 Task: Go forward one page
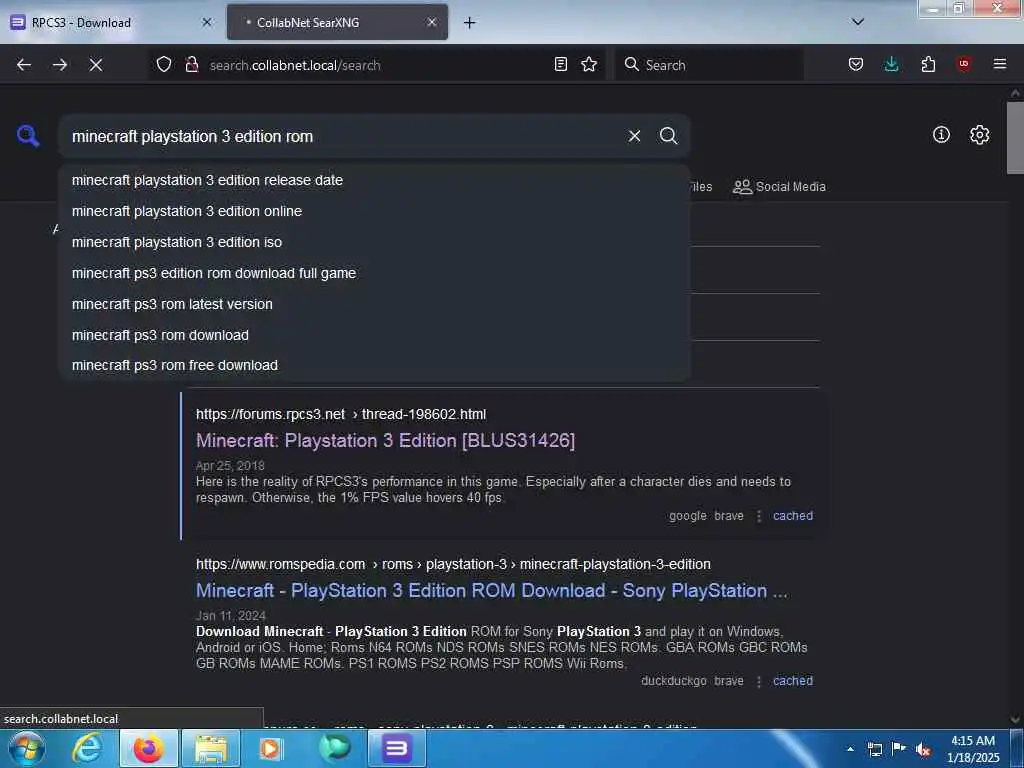click(60, 65)
